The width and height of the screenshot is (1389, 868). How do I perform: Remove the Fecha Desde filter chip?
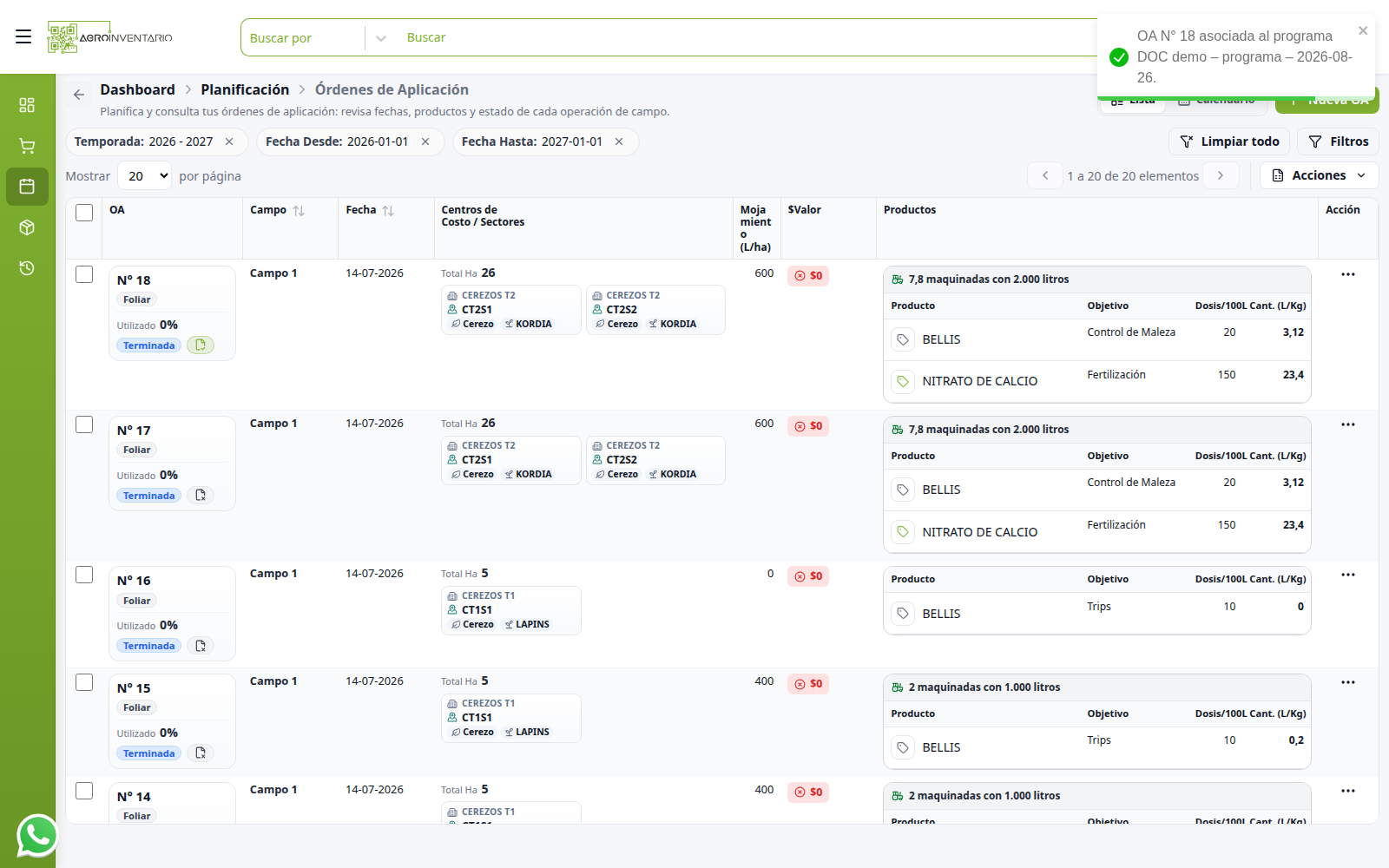pyautogui.click(x=425, y=141)
